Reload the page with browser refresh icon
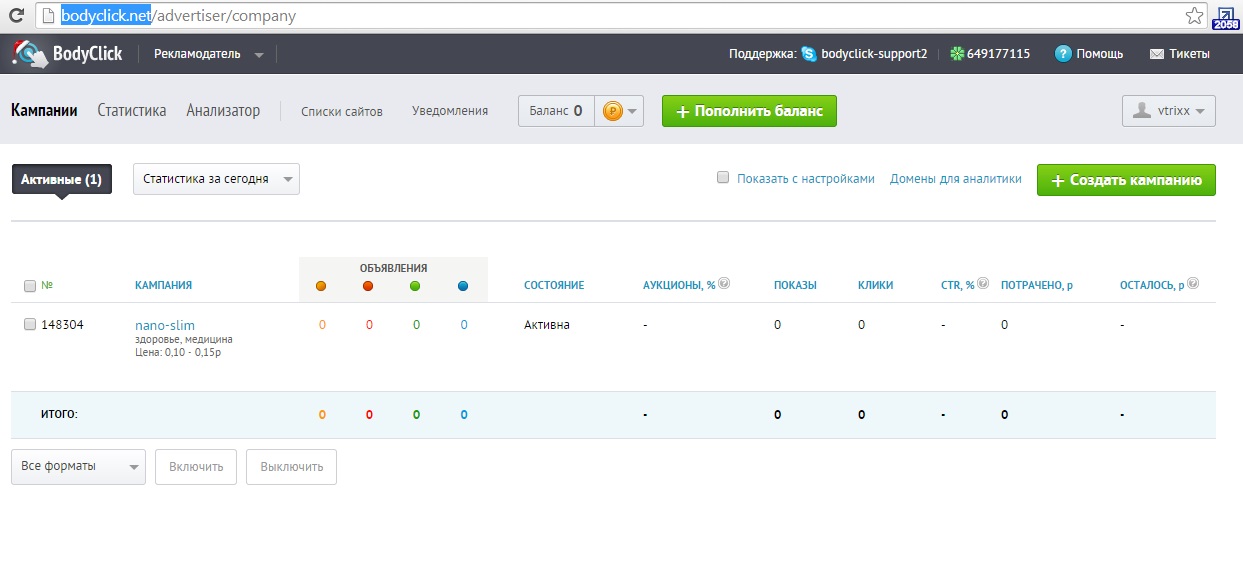Viewport: 1243px width, 561px height. click(16, 16)
